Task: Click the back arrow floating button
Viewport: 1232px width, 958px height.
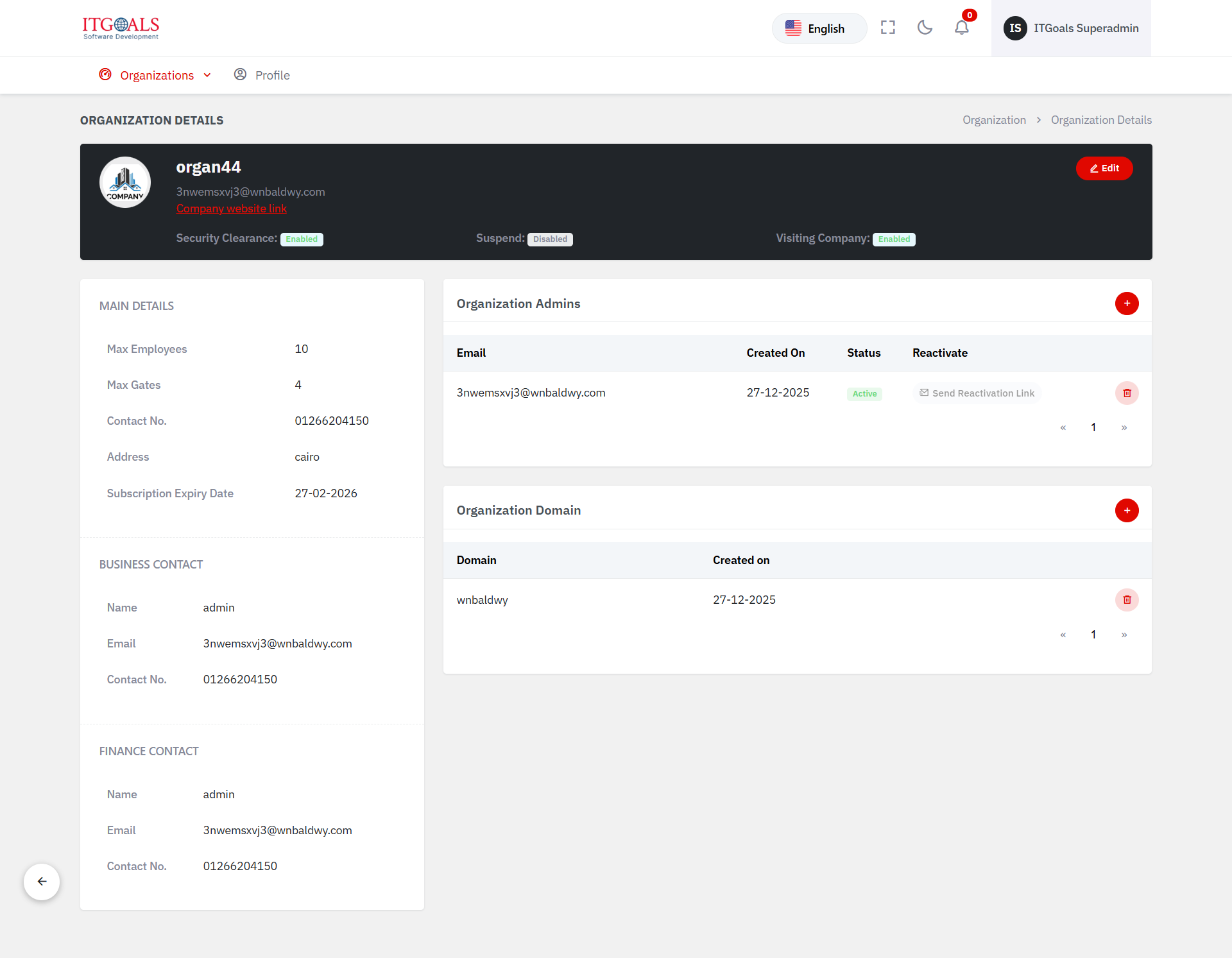Action: pos(42,882)
